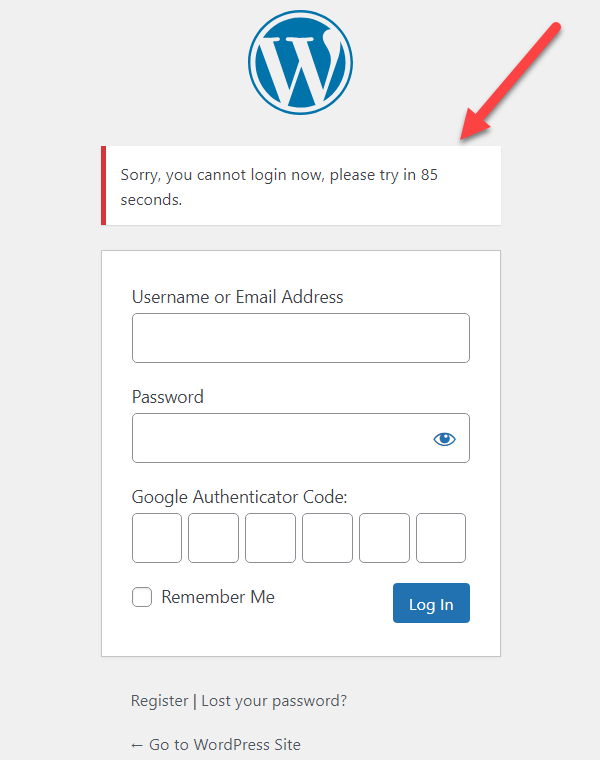Select the fifth Google Authenticator code box
Viewport: 600px width, 760px height.
384,538
